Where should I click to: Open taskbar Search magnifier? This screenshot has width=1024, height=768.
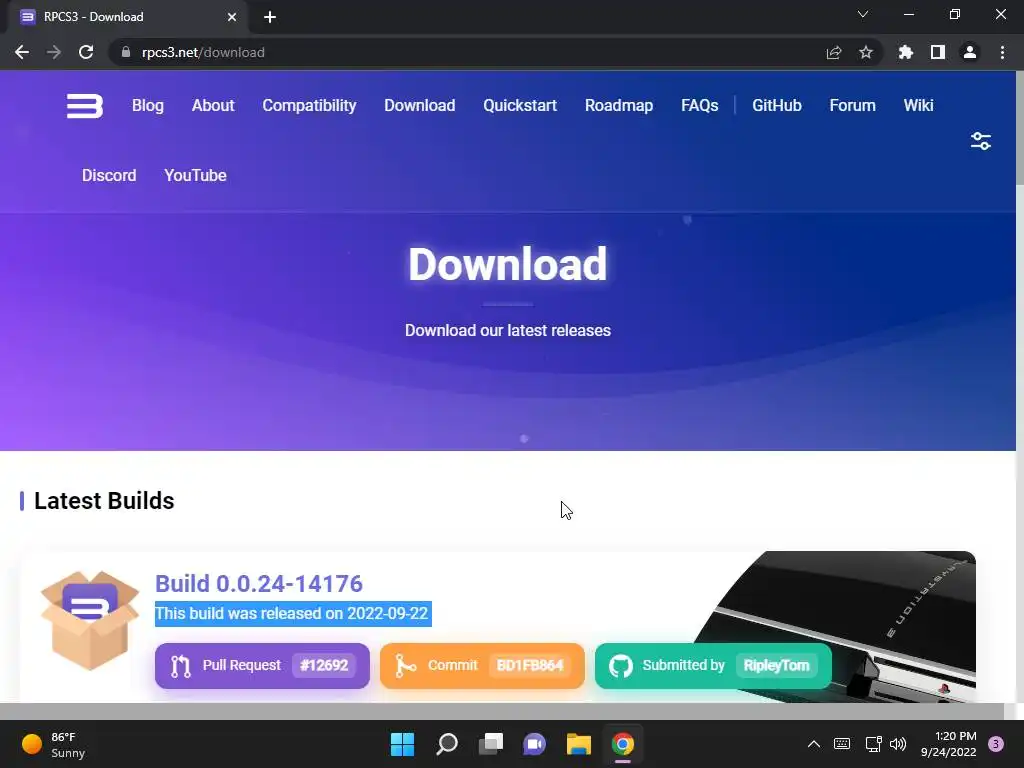click(447, 744)
